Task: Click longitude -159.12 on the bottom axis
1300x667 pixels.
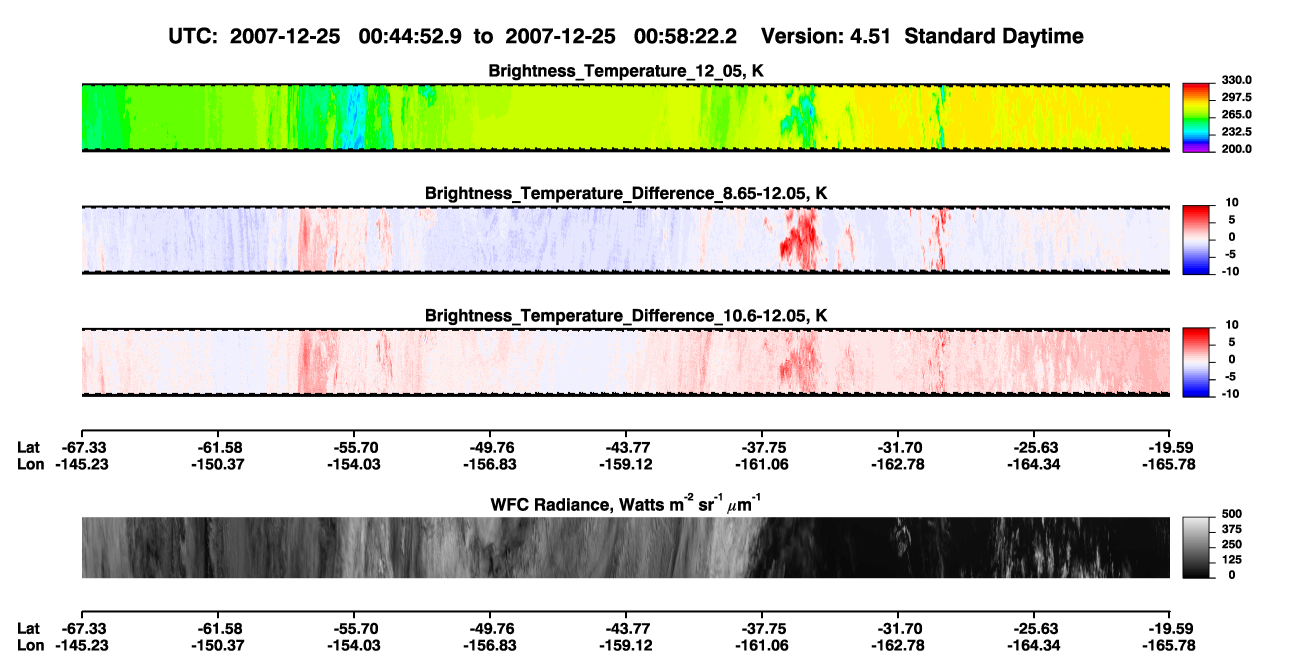Action: pos(626,644)
